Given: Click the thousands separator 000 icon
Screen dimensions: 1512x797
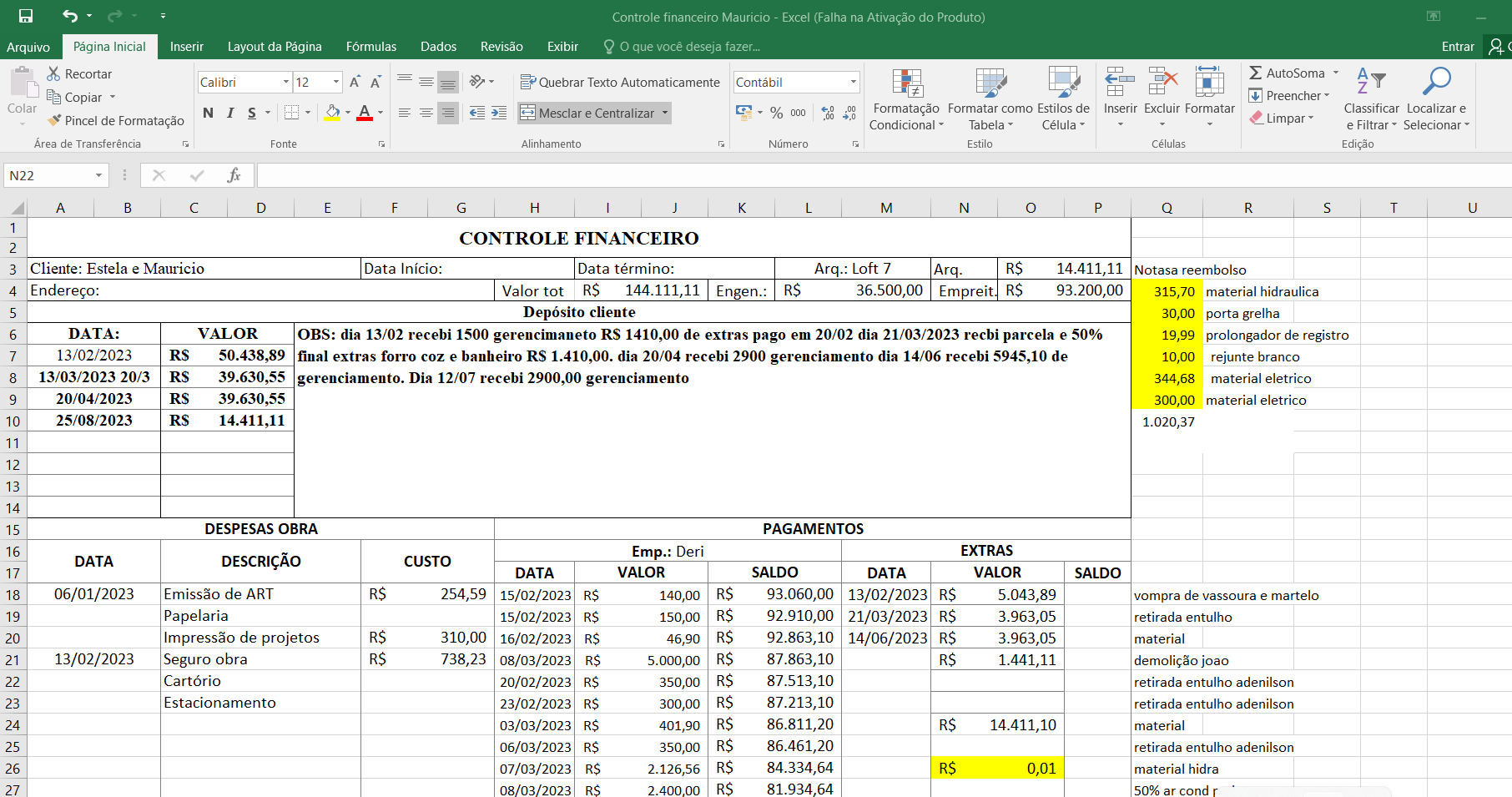Looking at the screenshot, I should coord(799,113).
